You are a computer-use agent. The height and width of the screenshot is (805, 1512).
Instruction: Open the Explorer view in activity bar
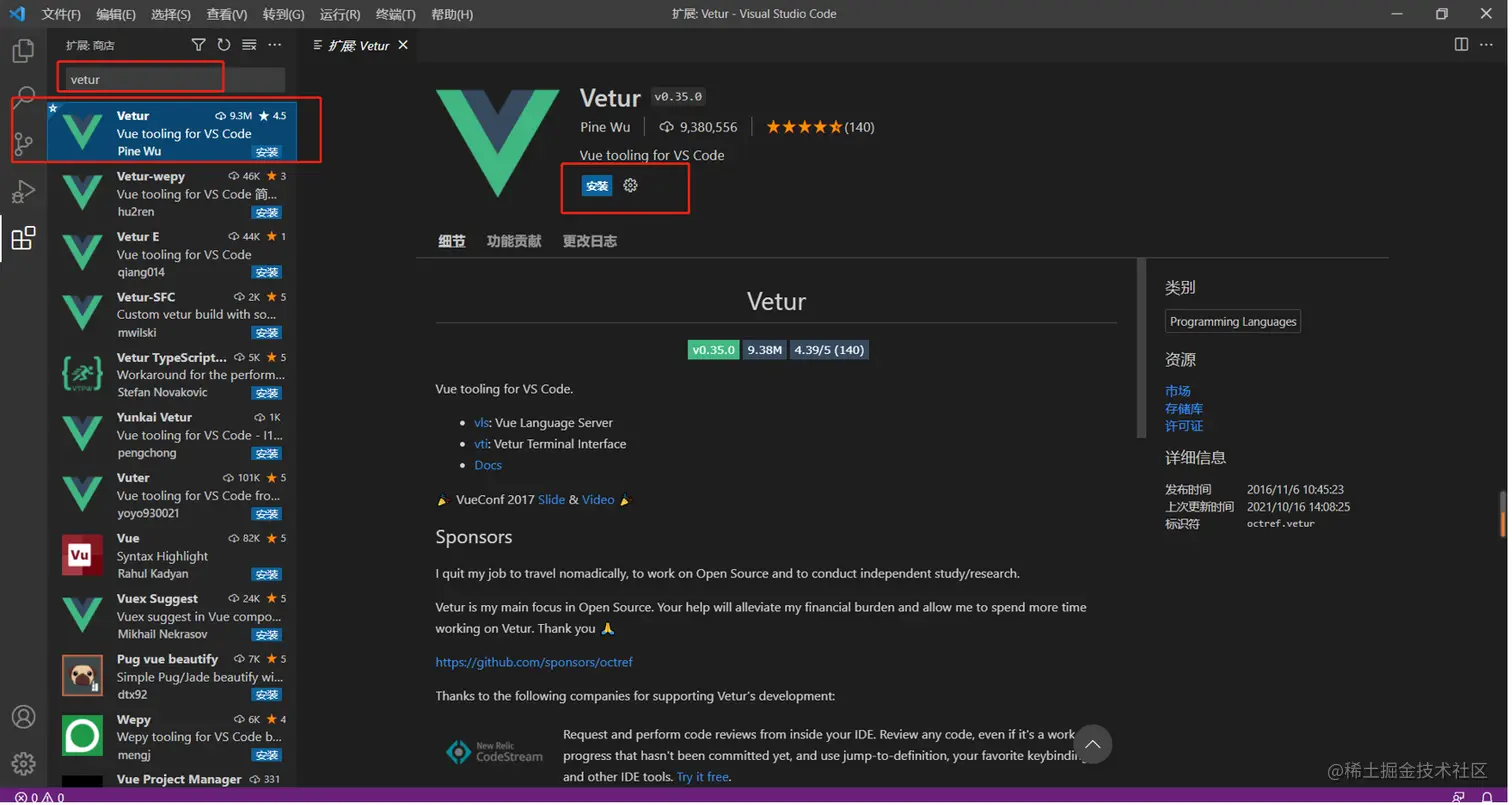click(x=23, y=50)
